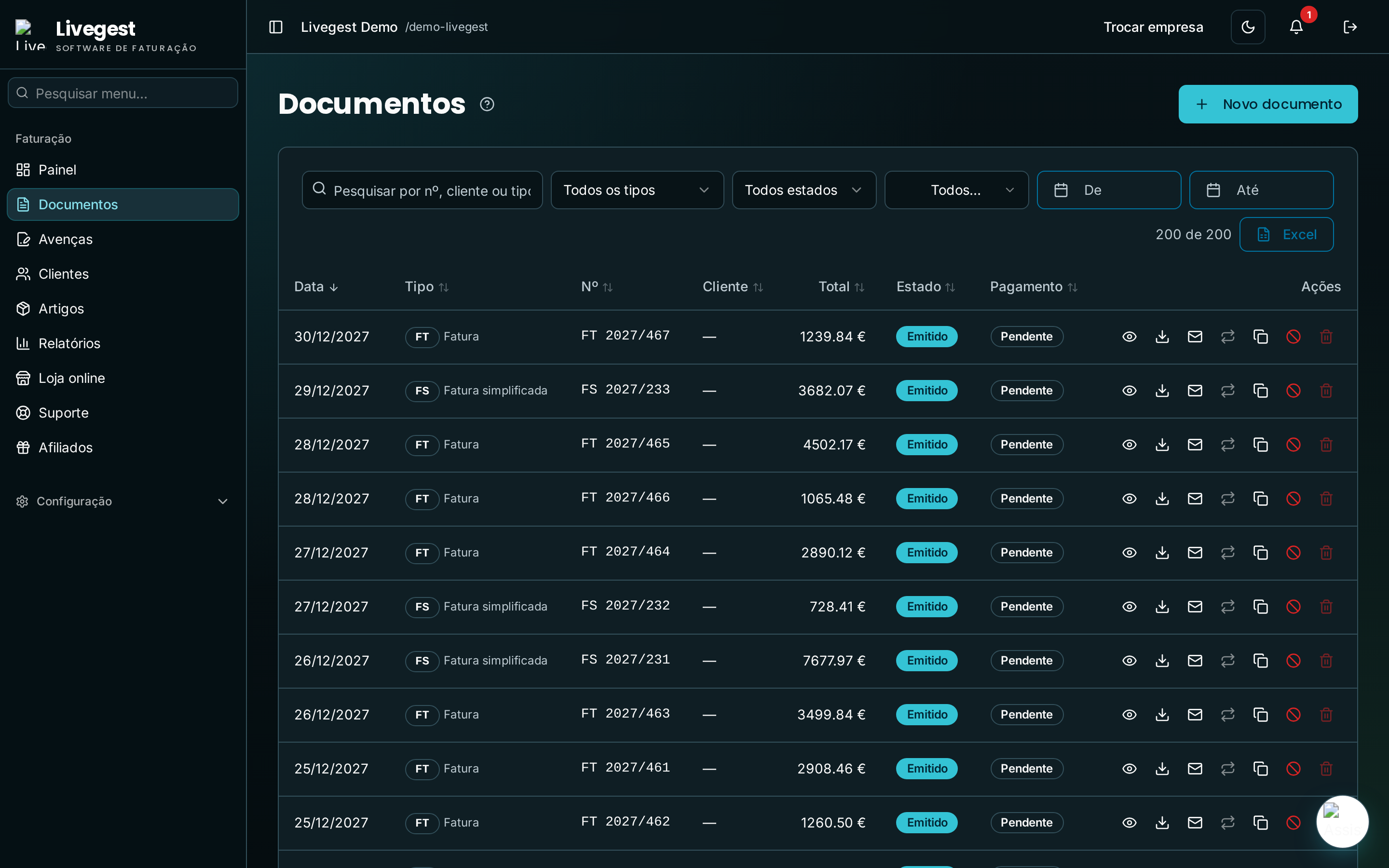This screenshot has width=1389, height=868.
Task: Duplicate document FT 2027/466
Action: click(1260, 498)
